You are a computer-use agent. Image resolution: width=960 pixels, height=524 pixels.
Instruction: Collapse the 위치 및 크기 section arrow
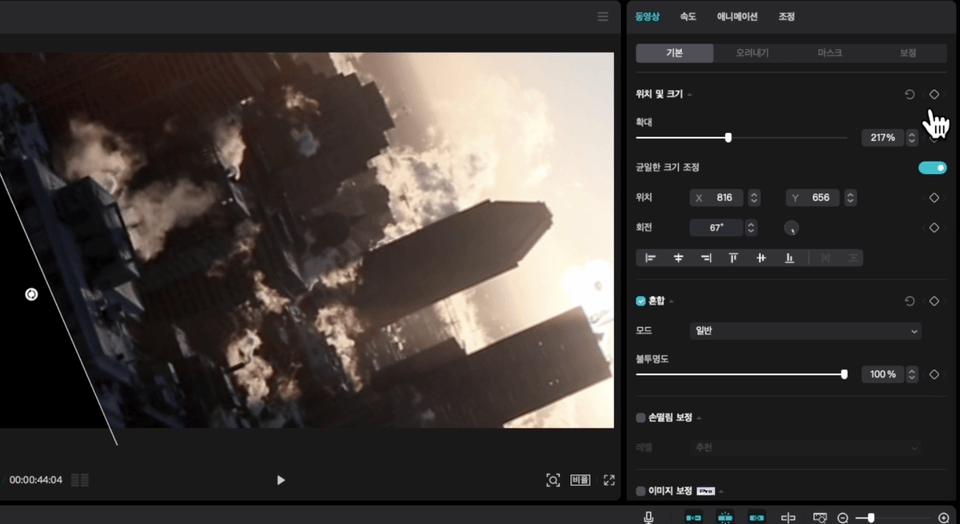coord(690,95)
